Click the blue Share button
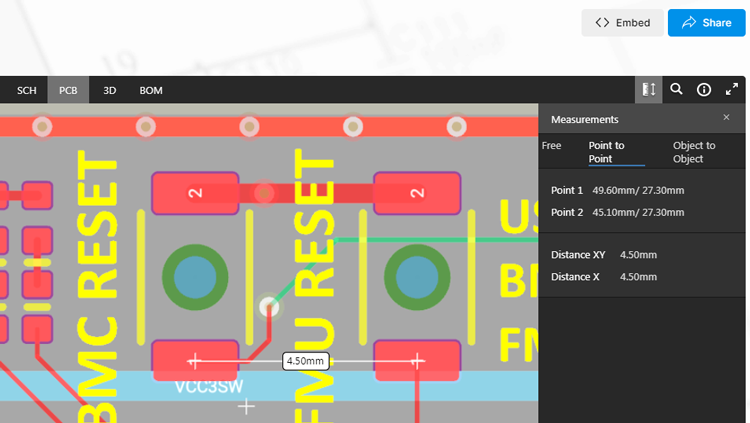Viewport: 750px width, 423px height. pos(706,23)
